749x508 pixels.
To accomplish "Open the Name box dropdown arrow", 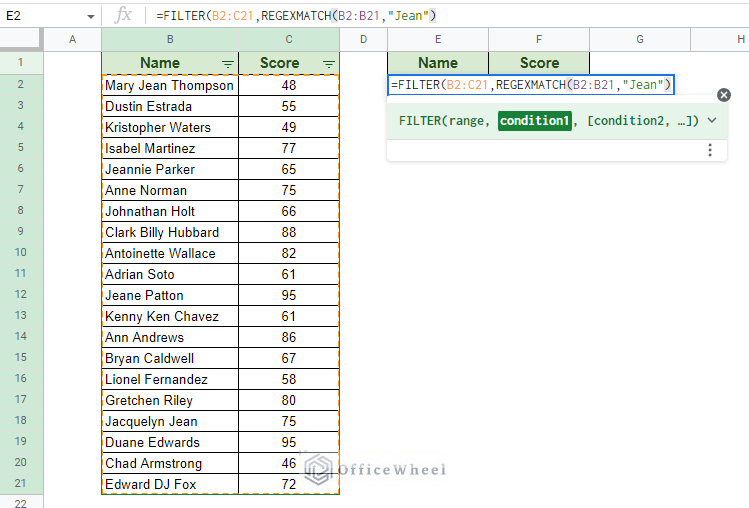I will click(91, 17).
